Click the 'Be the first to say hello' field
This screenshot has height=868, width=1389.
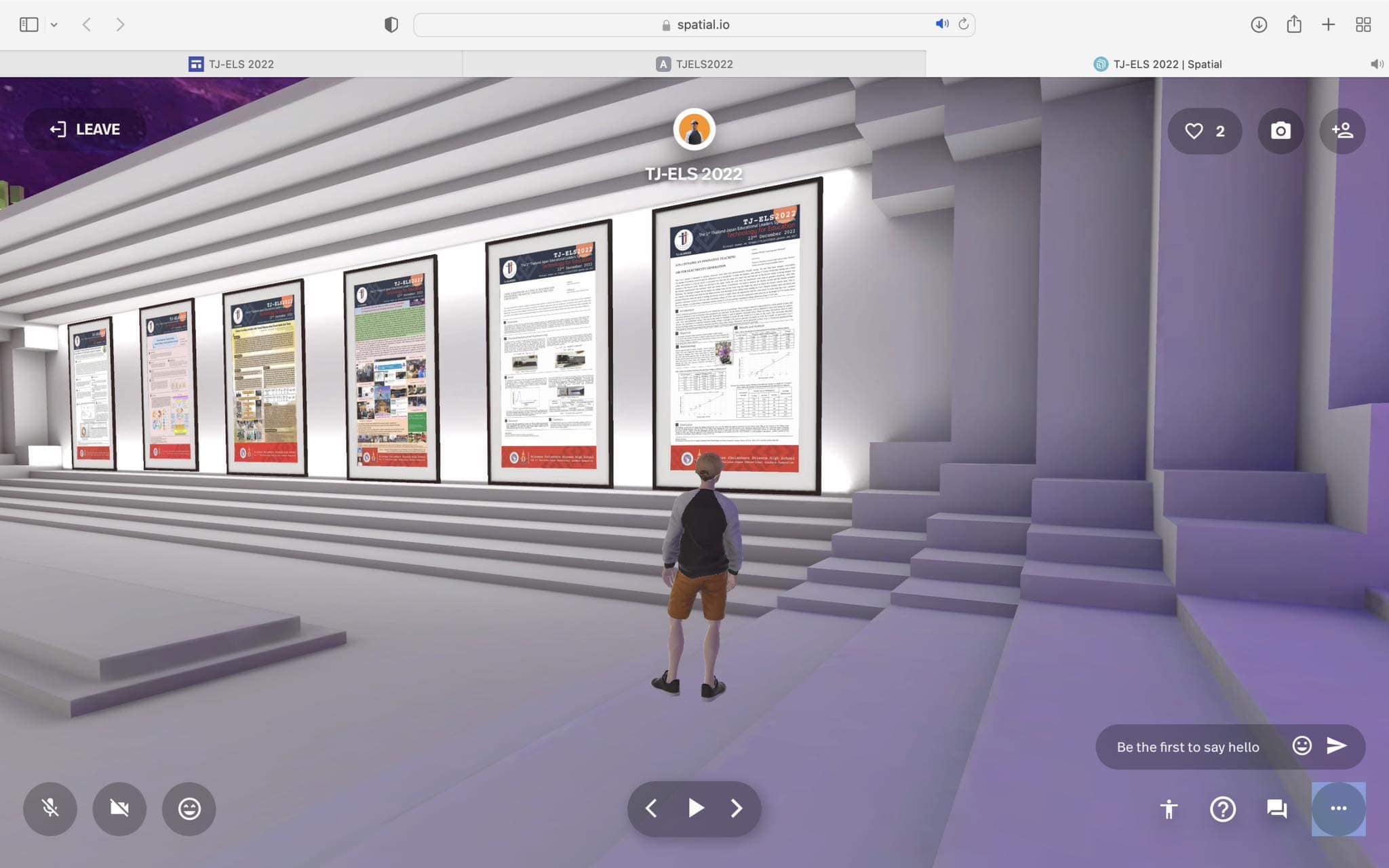[1188, 747]
